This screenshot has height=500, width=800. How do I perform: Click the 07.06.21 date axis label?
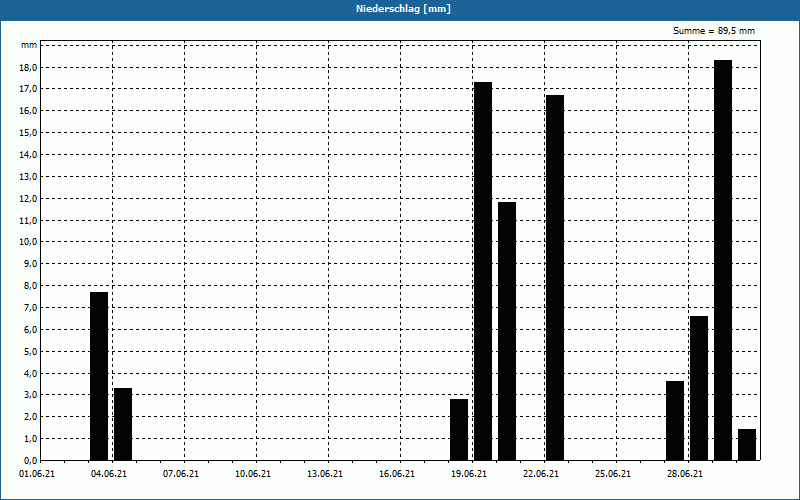(x=181, y=474)
